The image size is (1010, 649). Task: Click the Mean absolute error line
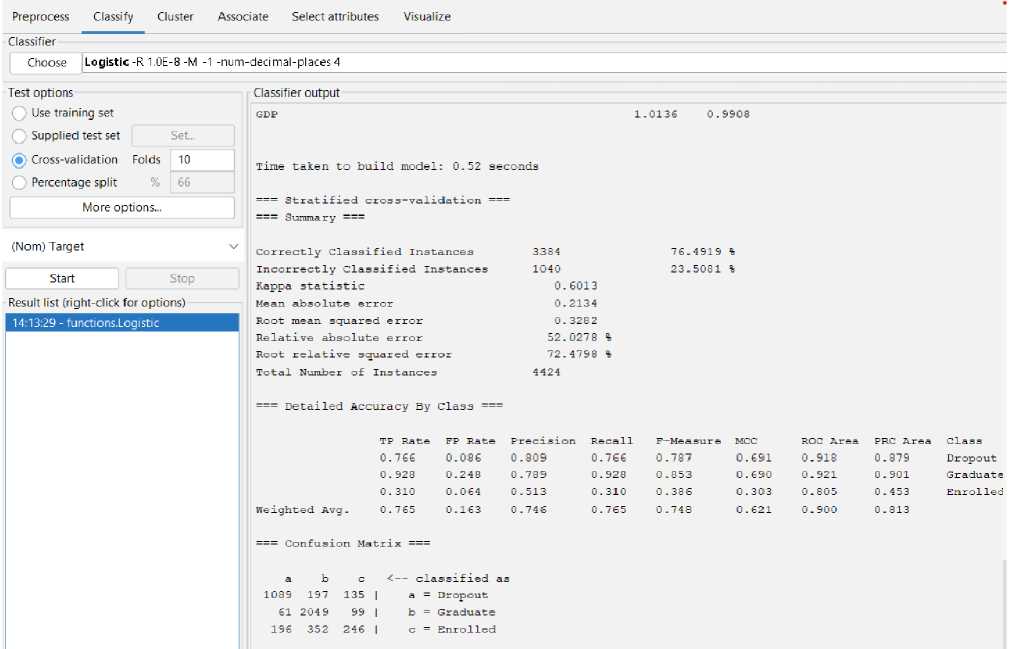coord(426,303)
